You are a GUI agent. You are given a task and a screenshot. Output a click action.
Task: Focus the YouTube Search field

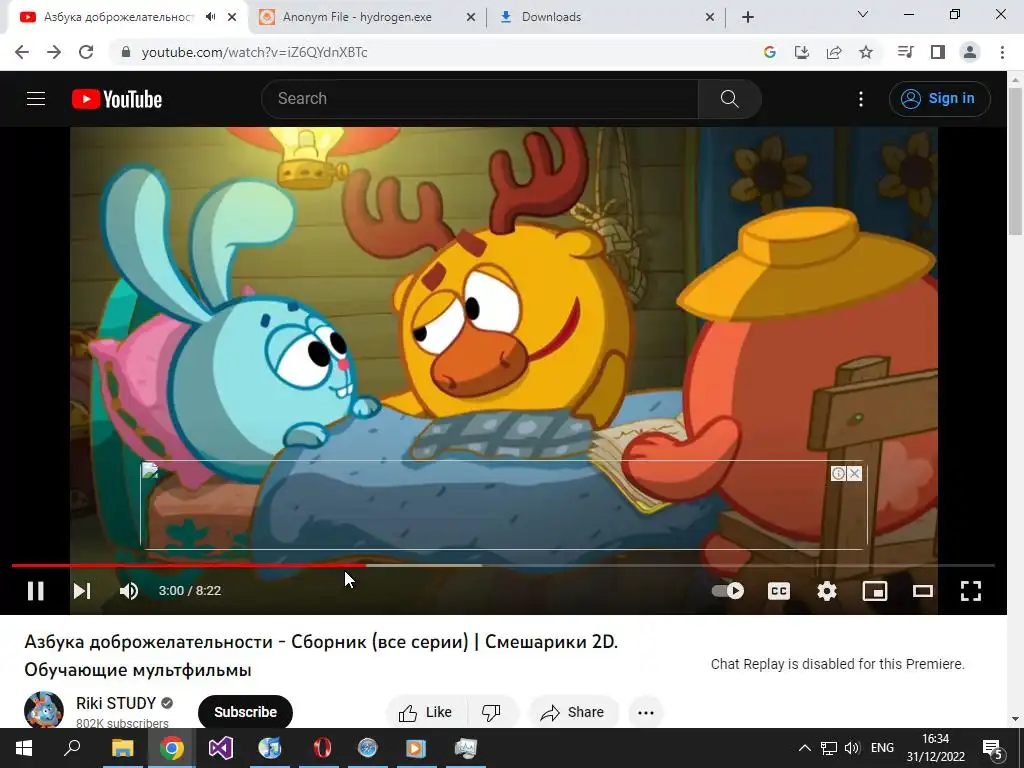(480, 99)
